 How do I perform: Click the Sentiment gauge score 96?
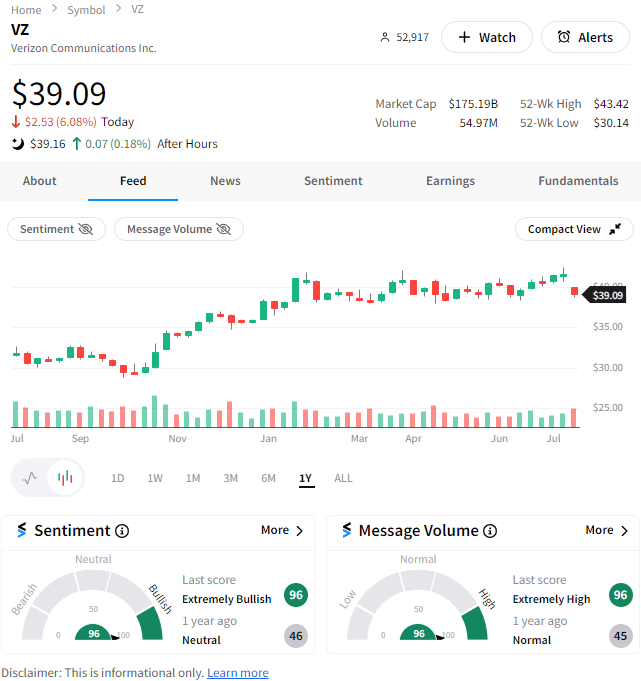tap(94, 634)
